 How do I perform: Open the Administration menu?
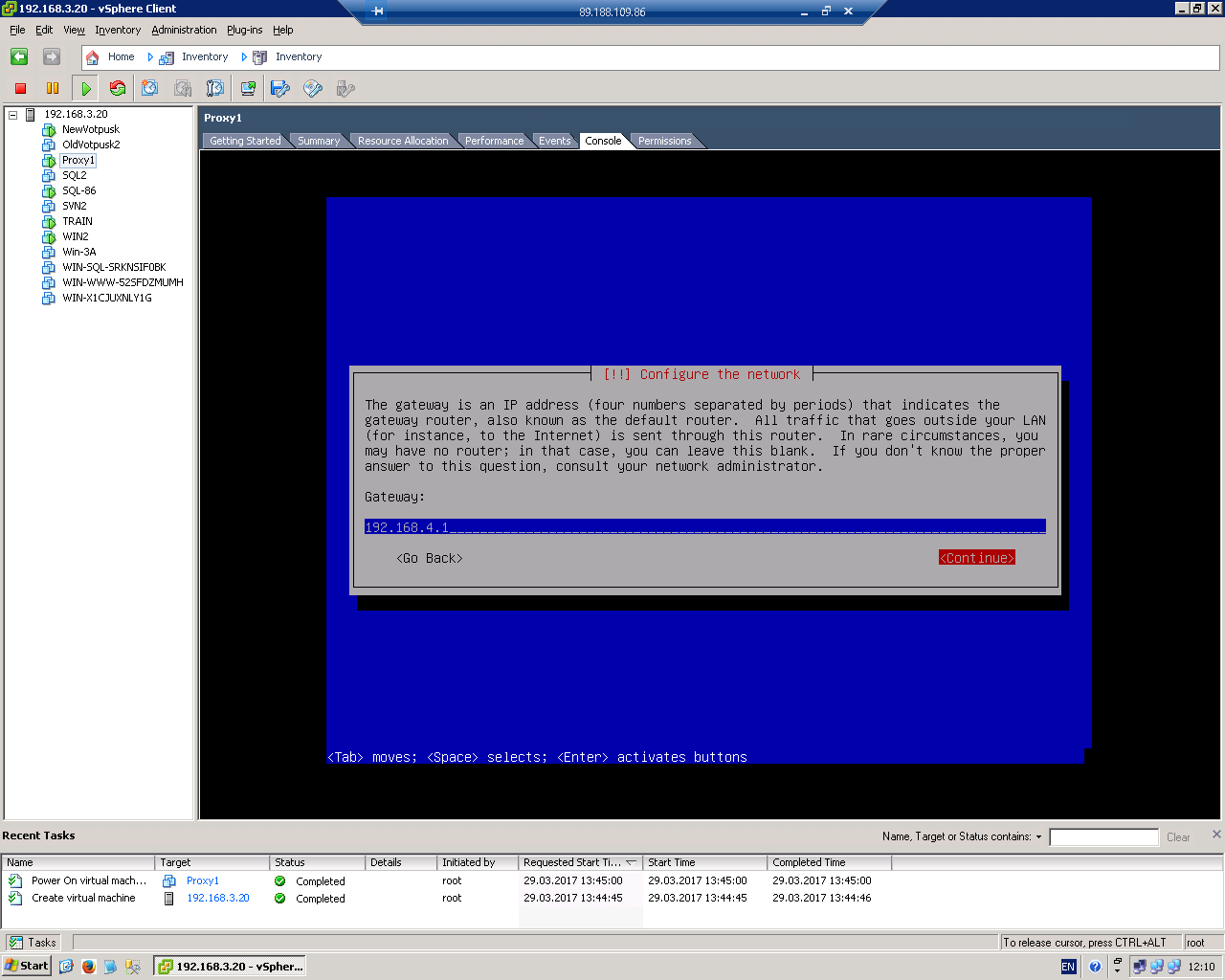pyautogui.click(x=184, y=30)
